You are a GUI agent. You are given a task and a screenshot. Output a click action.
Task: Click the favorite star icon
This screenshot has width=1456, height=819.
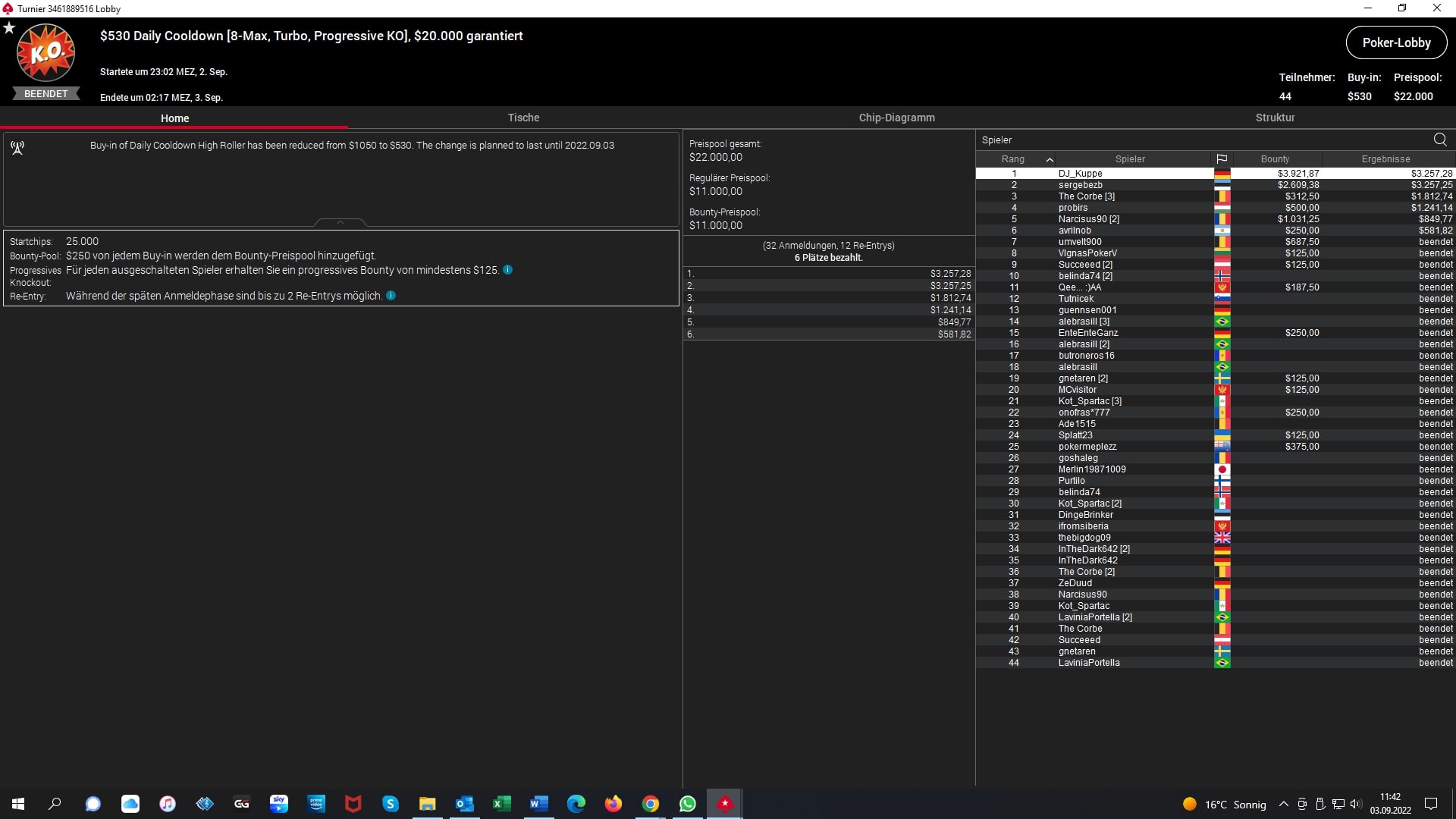pyautogui.click(x=9, y=28)
